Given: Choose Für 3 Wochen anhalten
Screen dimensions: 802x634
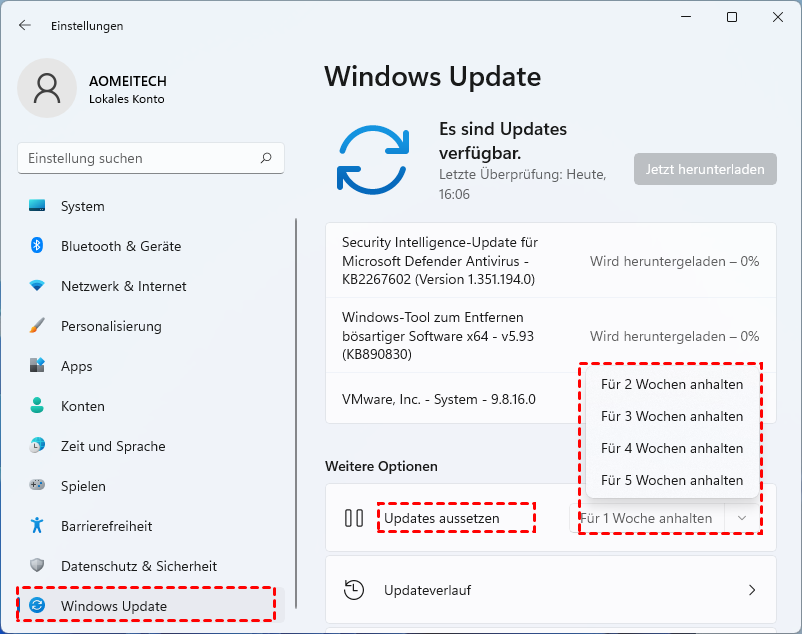Looking at the screenshot, I should click(672, 416).
